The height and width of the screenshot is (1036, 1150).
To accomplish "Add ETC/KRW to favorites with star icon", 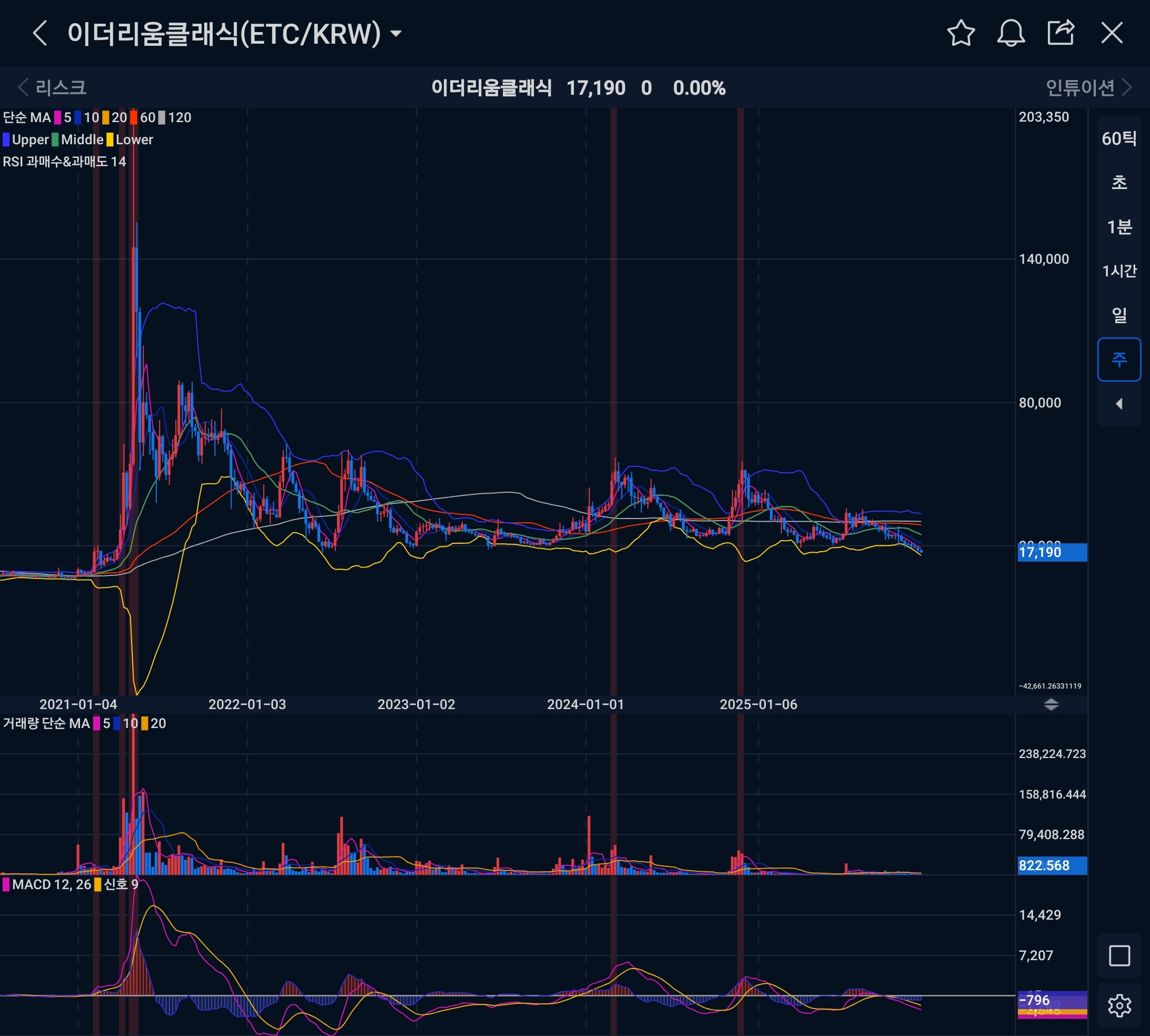I will [x=961, y=33].
